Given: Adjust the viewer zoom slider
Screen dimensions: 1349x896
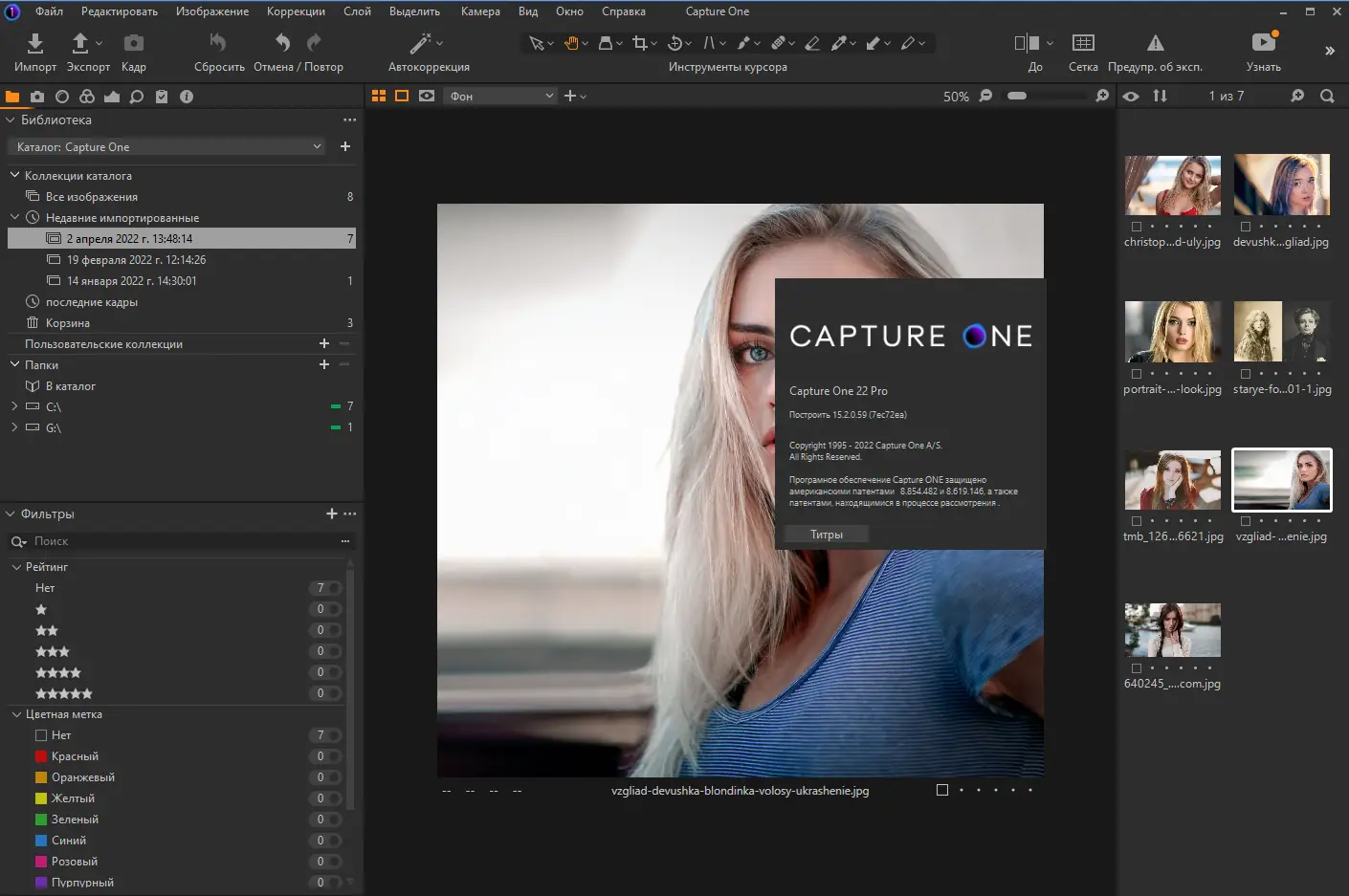Looking at the screenshot, I should coord(1017,97).
